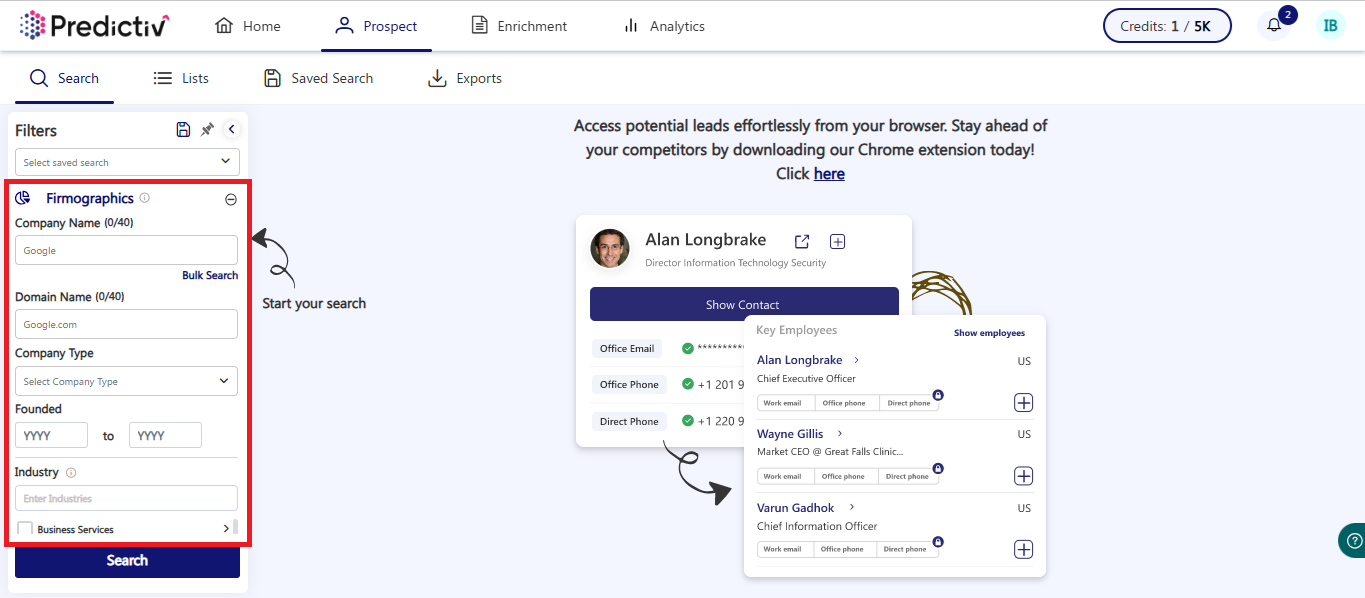Pin the Filters panel
1365x598 pixels.
(x=207, y=130)
